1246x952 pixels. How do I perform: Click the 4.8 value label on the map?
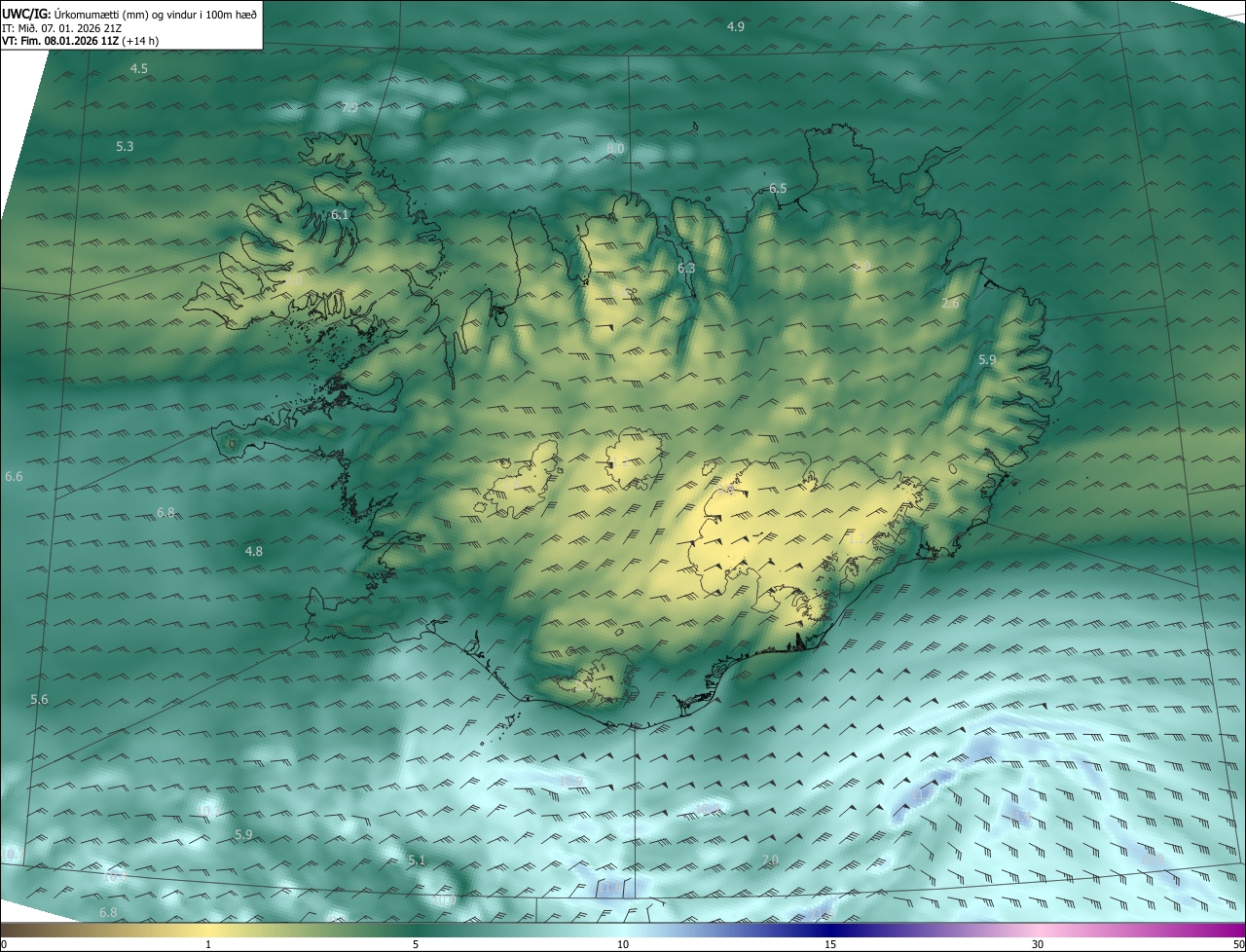coord(253,552)
